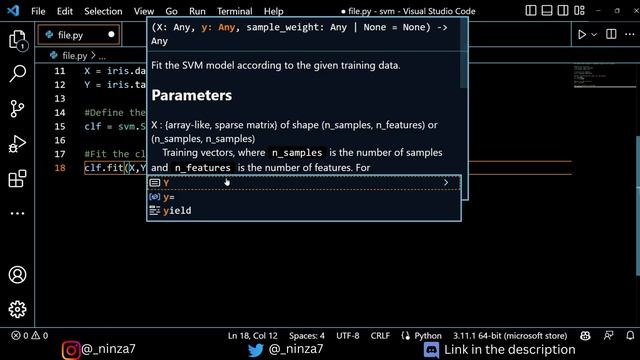Click the Ln 18, Col 12 status item

[252, 336]
